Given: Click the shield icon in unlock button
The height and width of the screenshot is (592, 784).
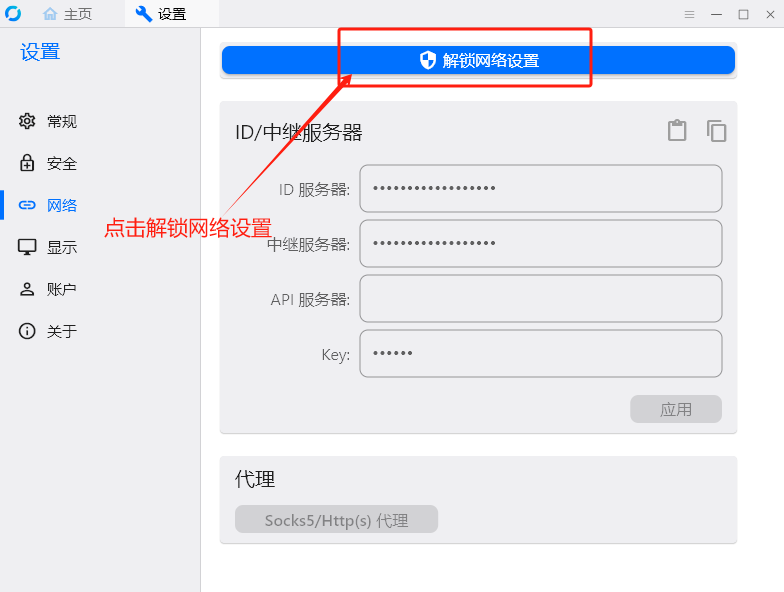Looking at the screenshot, I should pyautogui.click(x=428, y=60).
